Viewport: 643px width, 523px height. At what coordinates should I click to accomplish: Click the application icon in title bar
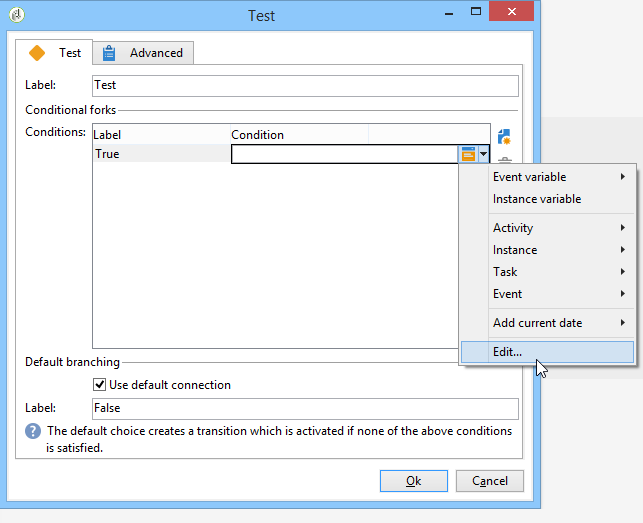click(x=17, y=15)
